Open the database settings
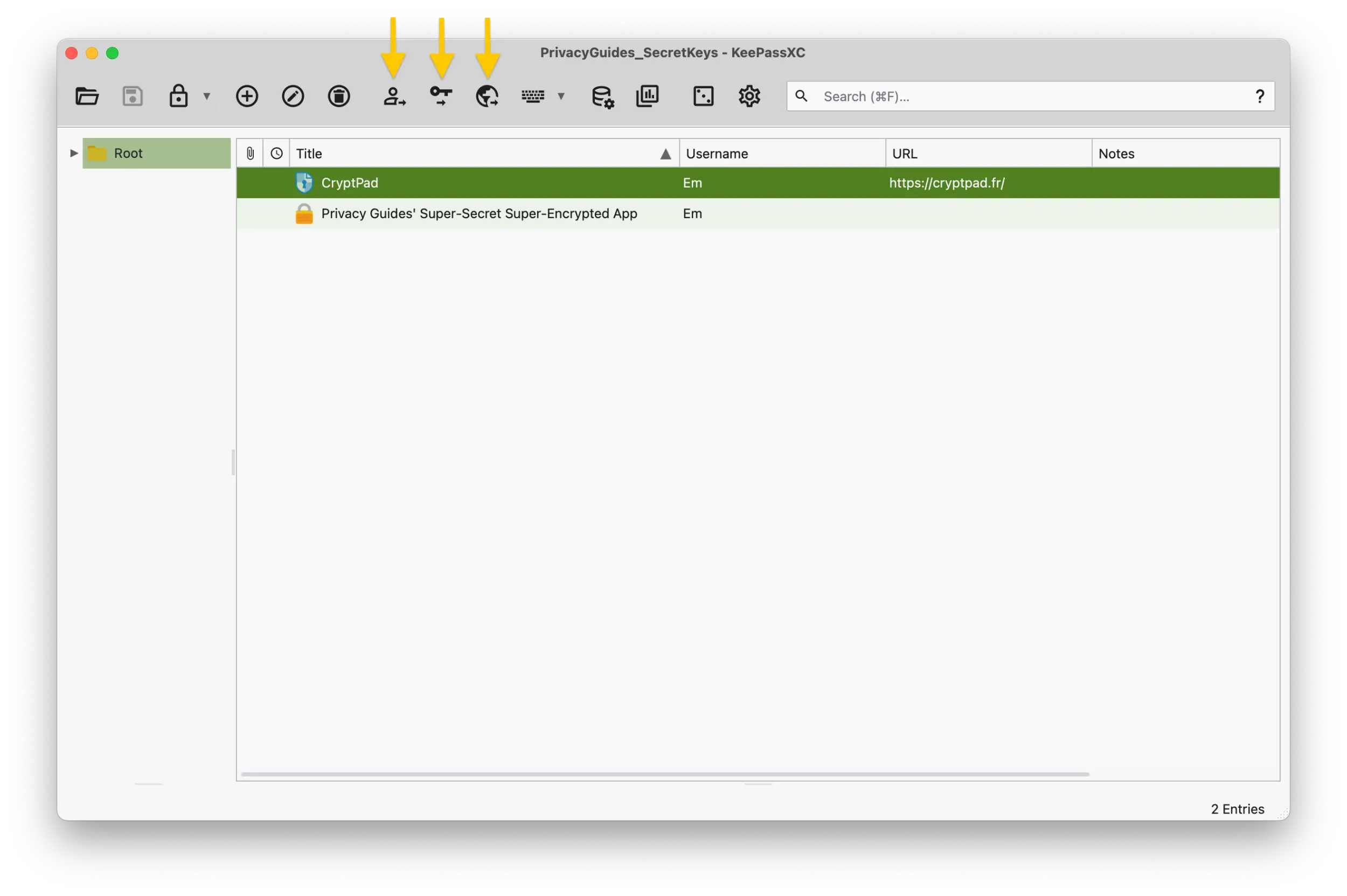 (x=602, y=96)
